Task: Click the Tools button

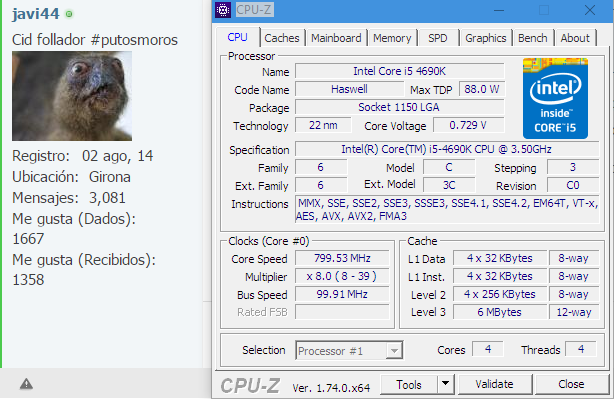Action: [409, 385]
